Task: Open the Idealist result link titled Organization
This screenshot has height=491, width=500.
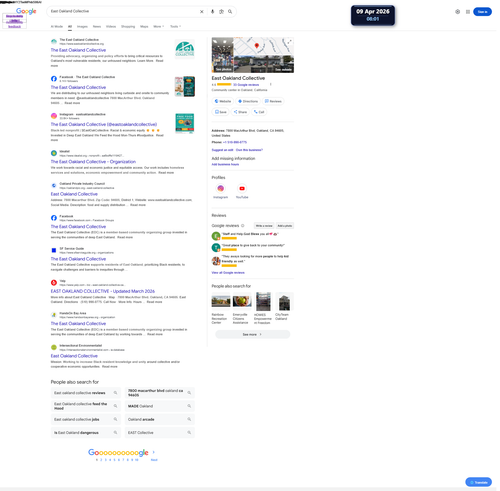Action: tap(93, 162)
